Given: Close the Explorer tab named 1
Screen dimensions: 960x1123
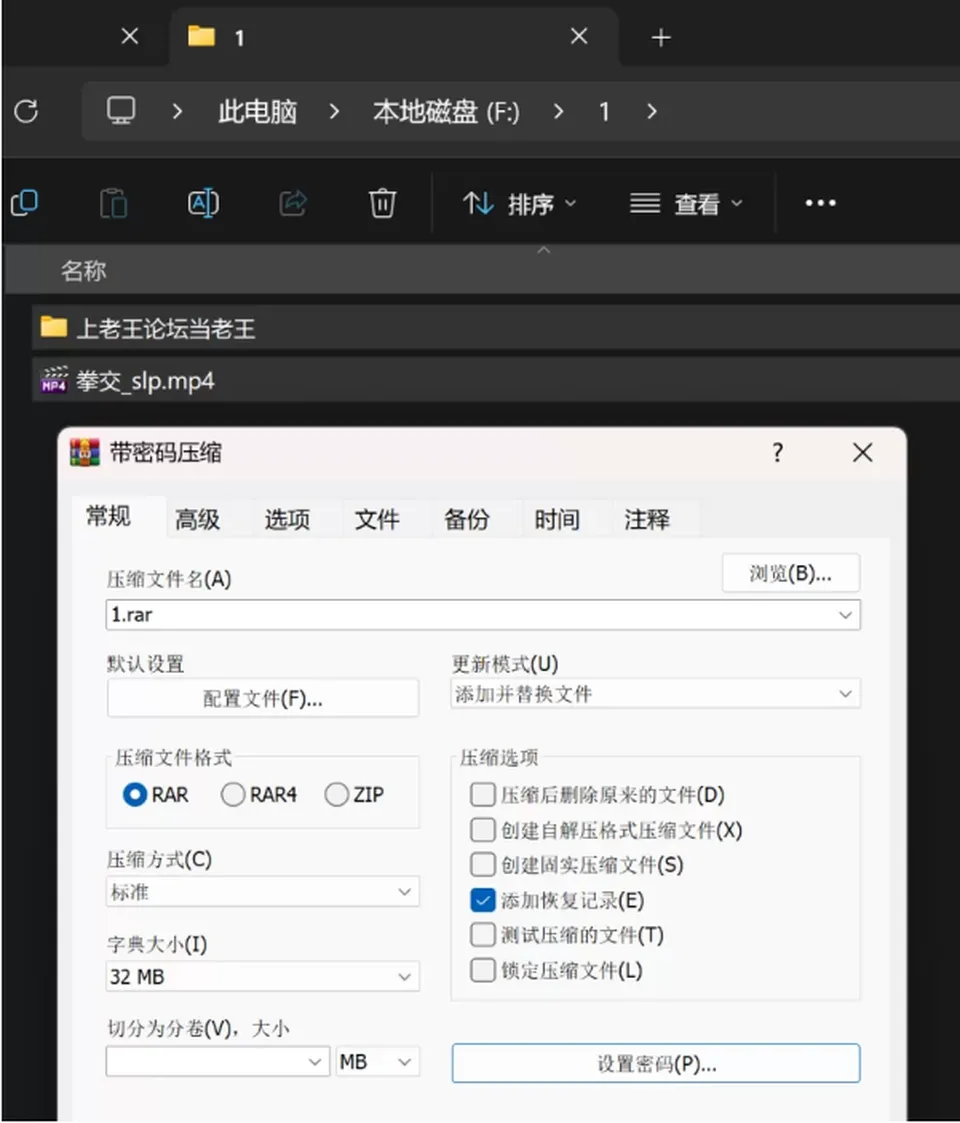Looking at the screenshot, I should click(x=579, y=36).
